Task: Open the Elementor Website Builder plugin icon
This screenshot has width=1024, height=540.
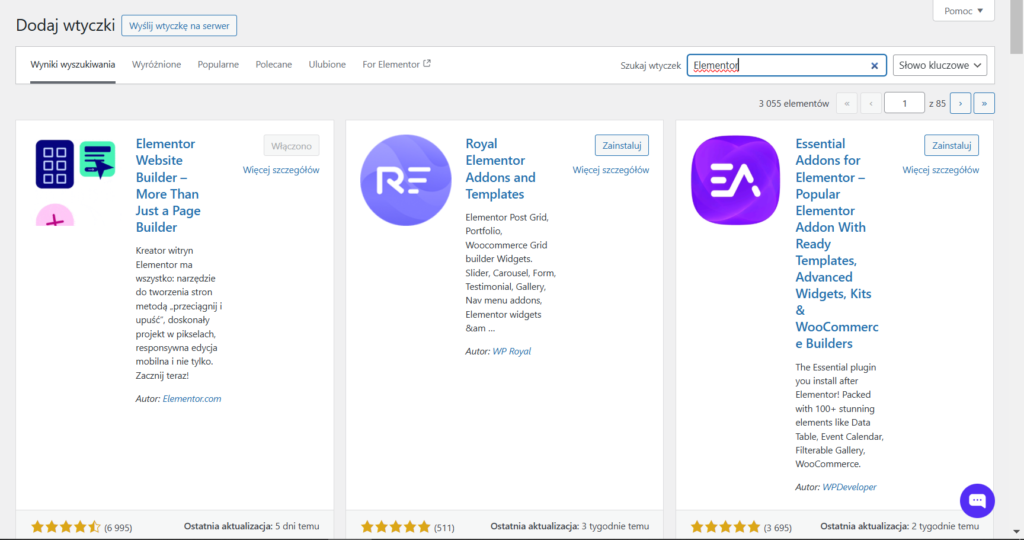Action: point(76,182)
